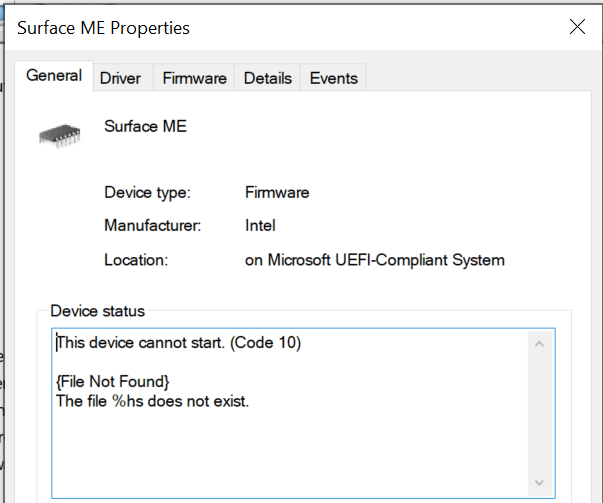Screen dimensions: 603x503
Task: Click 'The file %hs does not exist' line
Action: click(x=152, y=401)
